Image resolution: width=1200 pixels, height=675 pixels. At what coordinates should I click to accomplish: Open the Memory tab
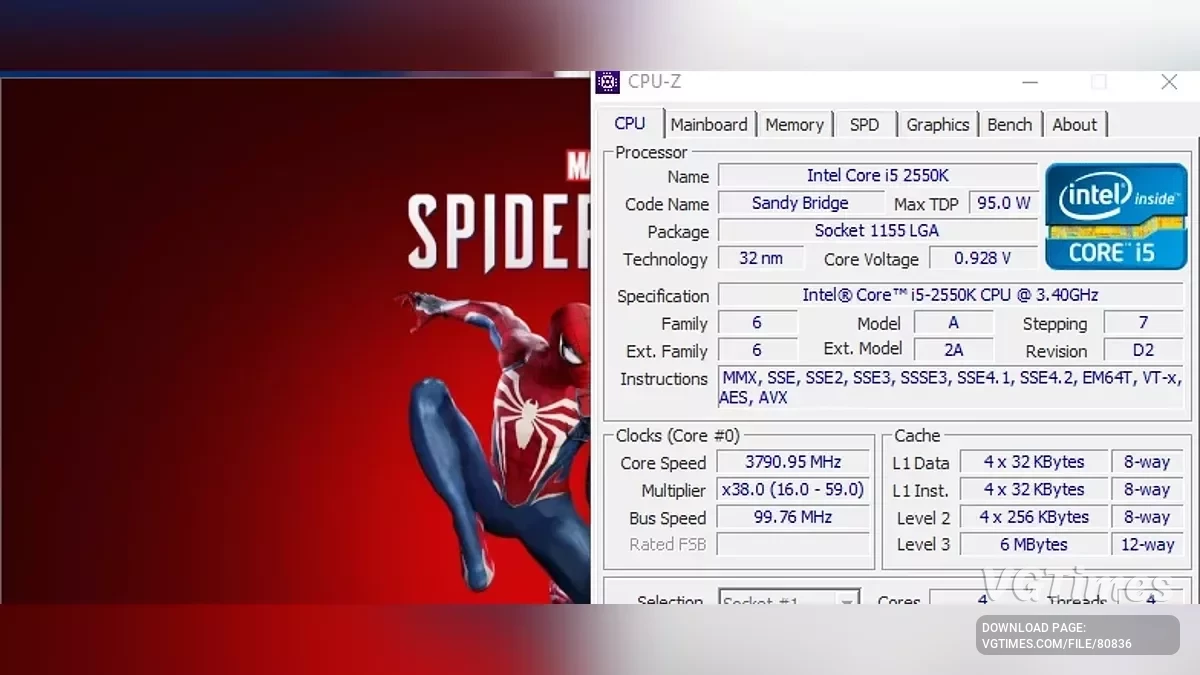pyautogui.click(x=795, y=124)
